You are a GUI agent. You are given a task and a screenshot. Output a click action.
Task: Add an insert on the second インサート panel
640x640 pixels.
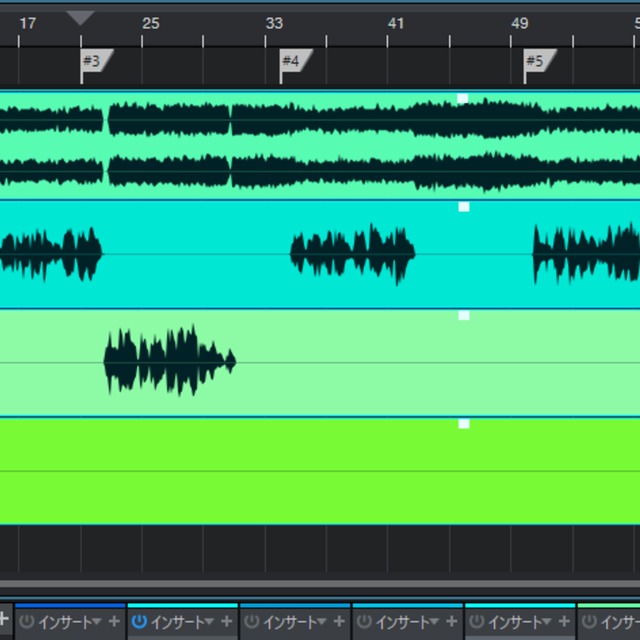pyautogui.click(x=226, y=622)
